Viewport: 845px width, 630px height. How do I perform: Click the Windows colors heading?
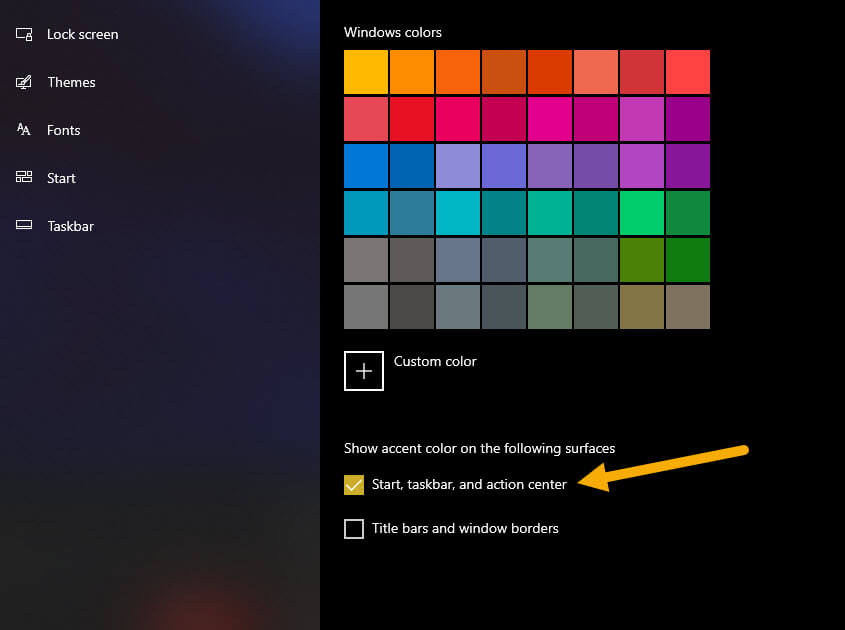[x=393, y=32]
